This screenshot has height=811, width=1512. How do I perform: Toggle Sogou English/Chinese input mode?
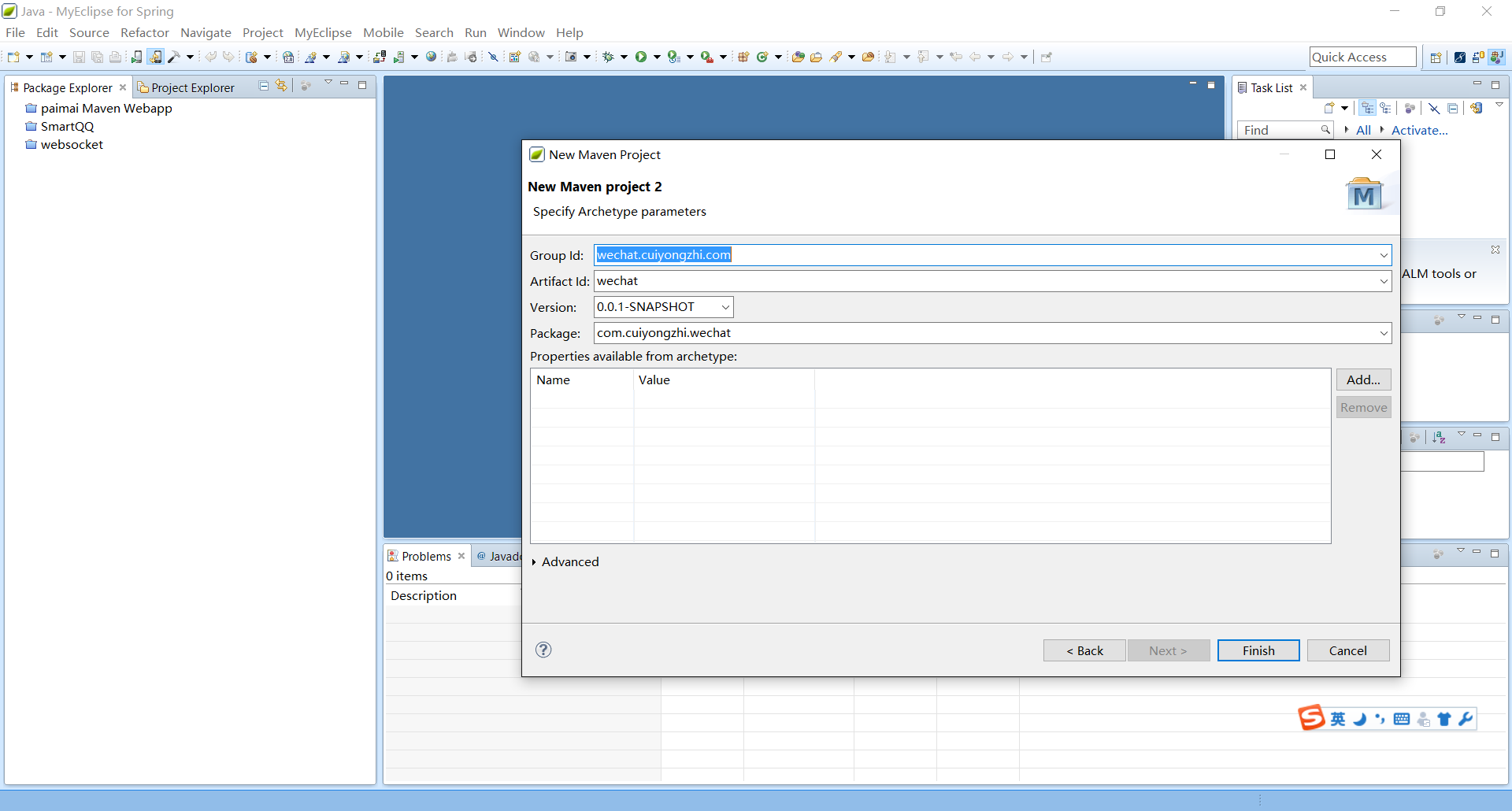1338,719
